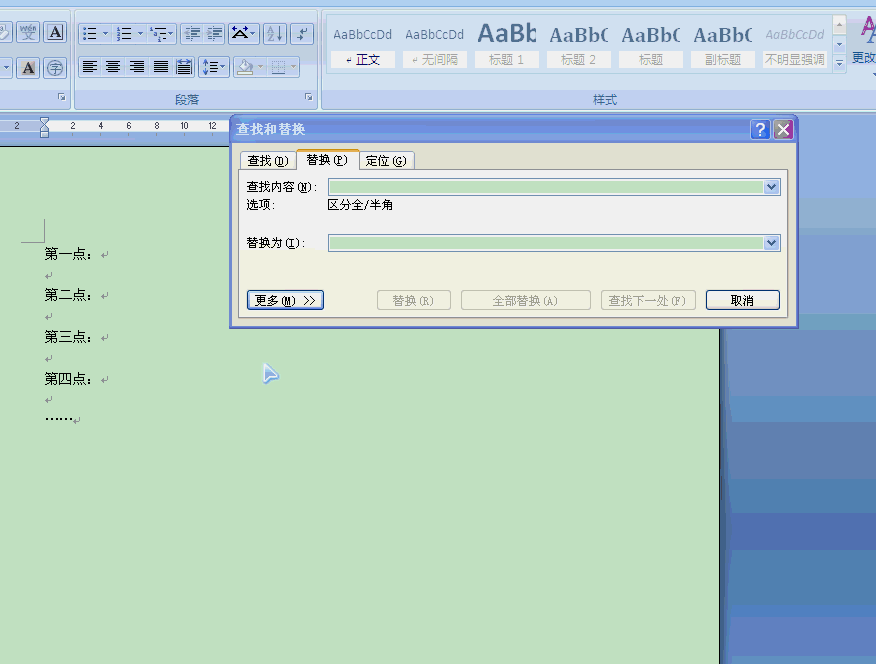This screenshot has height=664, width=876.
Task: Toggle justify alignment
Action: coord(159,67)
